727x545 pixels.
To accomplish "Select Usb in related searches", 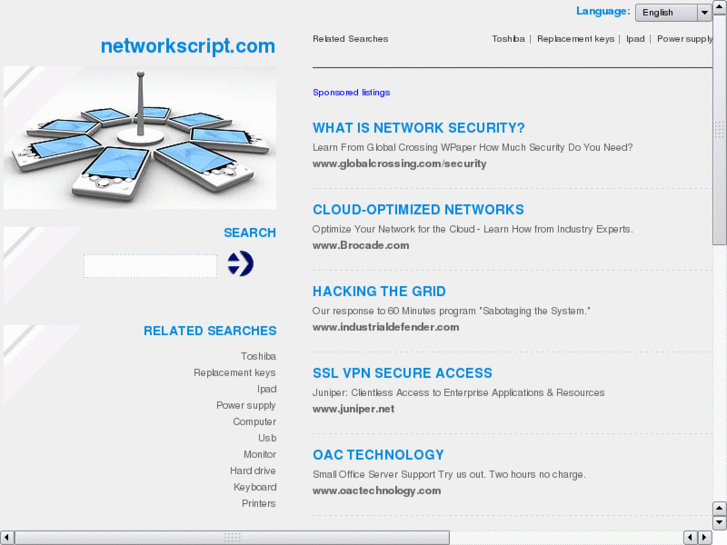I will (267, 438).
